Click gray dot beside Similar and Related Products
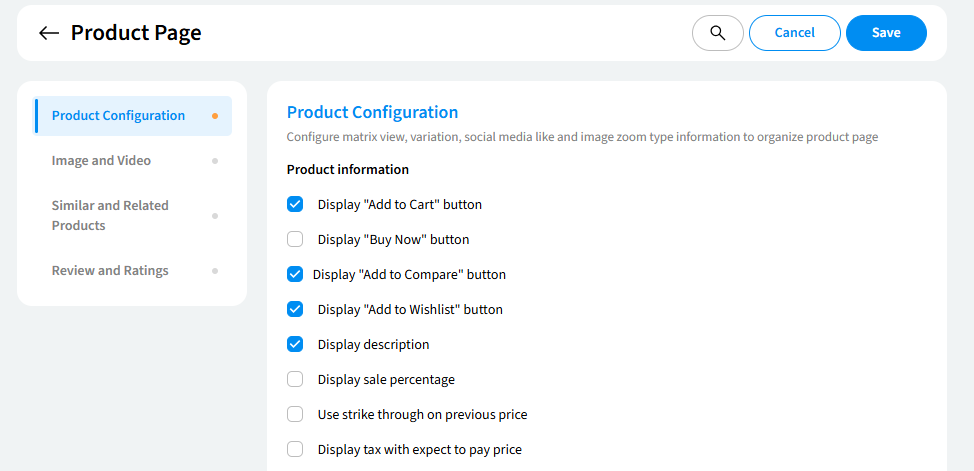974x471 pixels. (x=215, y=216)
